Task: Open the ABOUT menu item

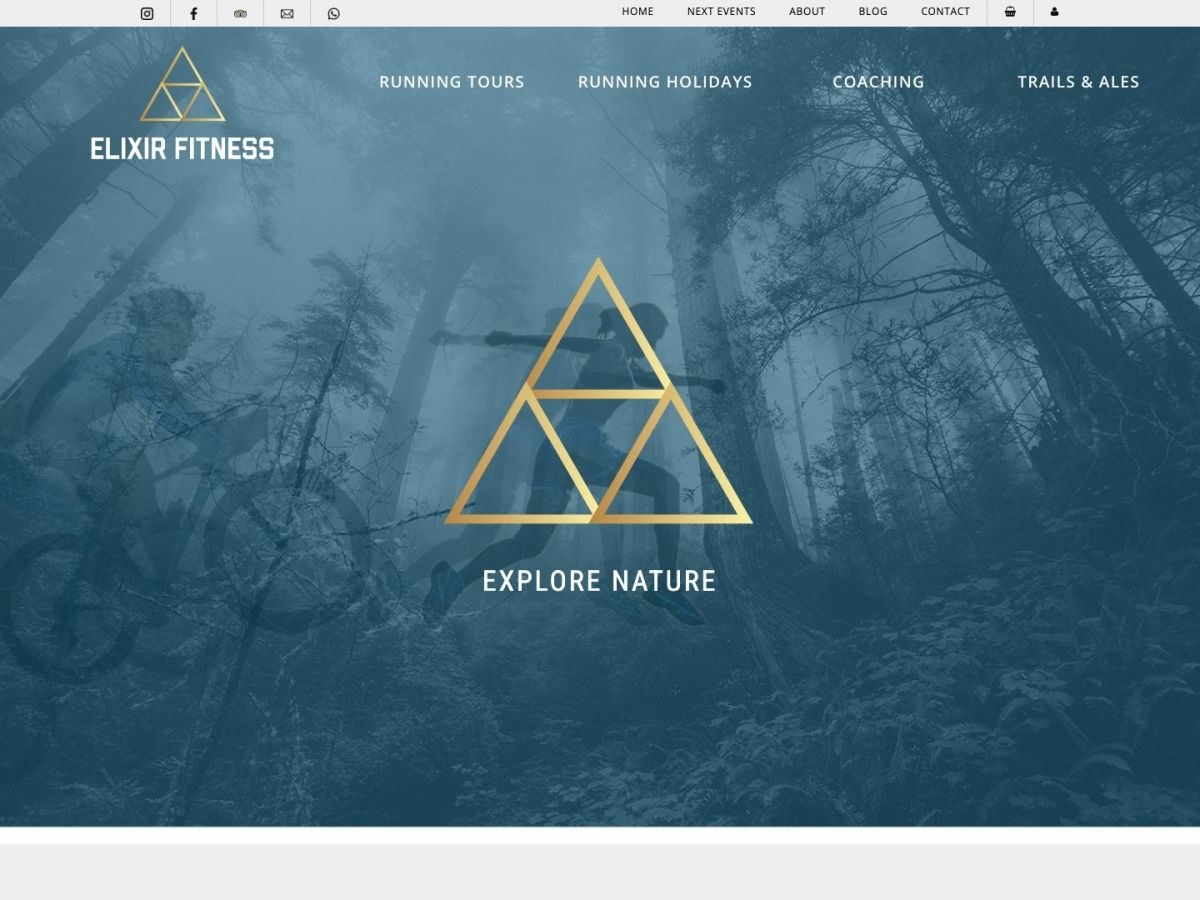Action: pos(807,12)
